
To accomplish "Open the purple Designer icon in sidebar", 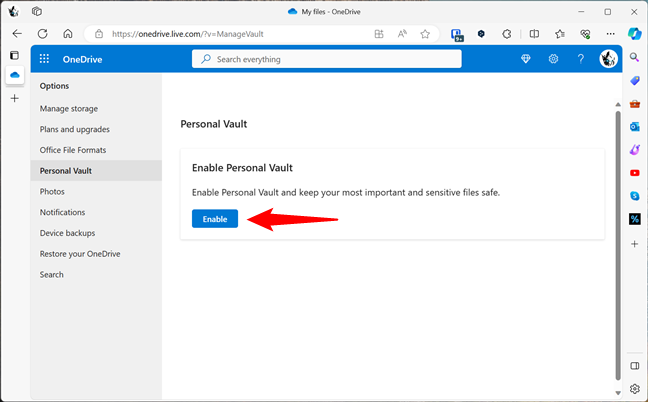I will click(634, 150).
